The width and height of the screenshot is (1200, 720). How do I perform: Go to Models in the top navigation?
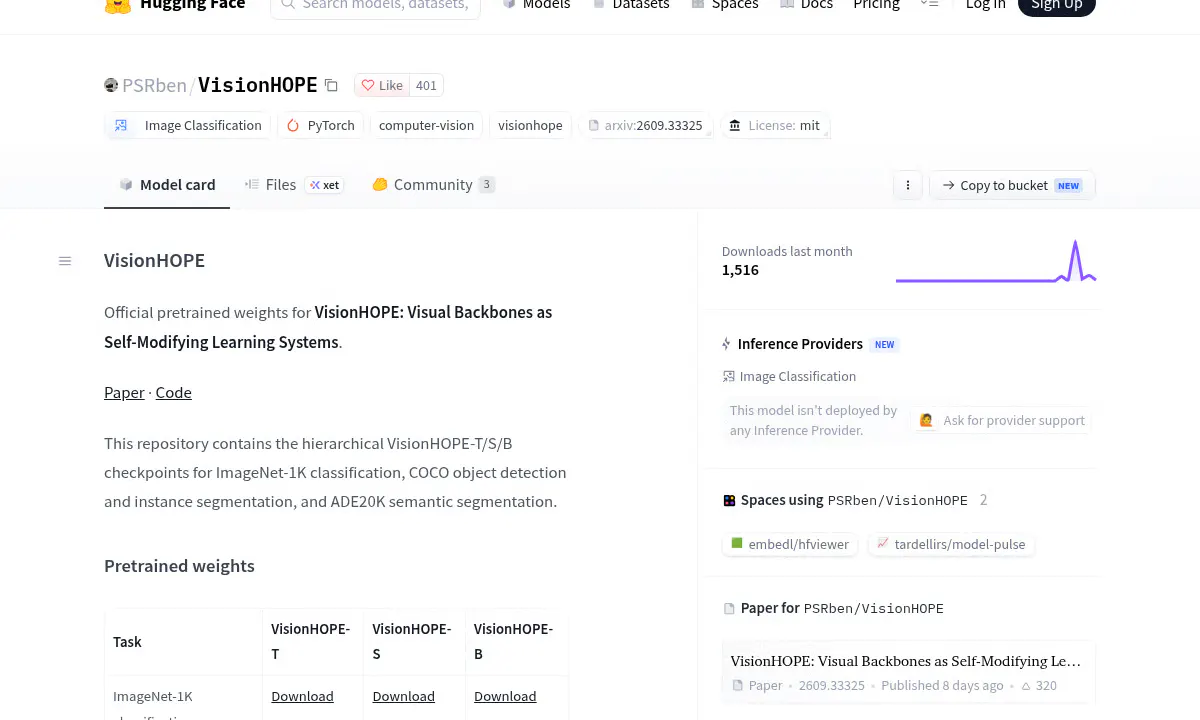pyautogui.click(x=536, y=5)
